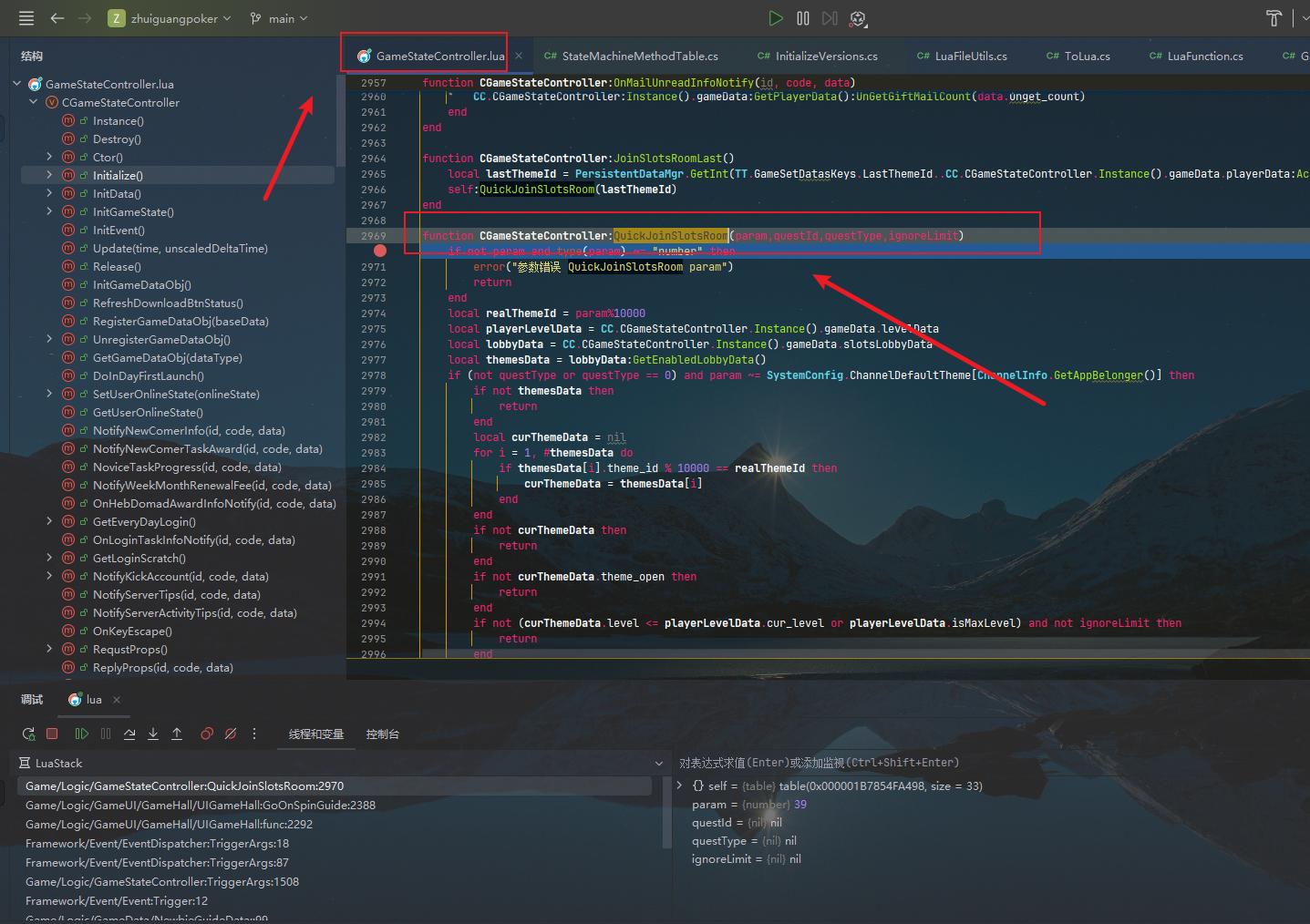Close the lua debug session tab
The image size is (1310, 924).
(117, 700)
